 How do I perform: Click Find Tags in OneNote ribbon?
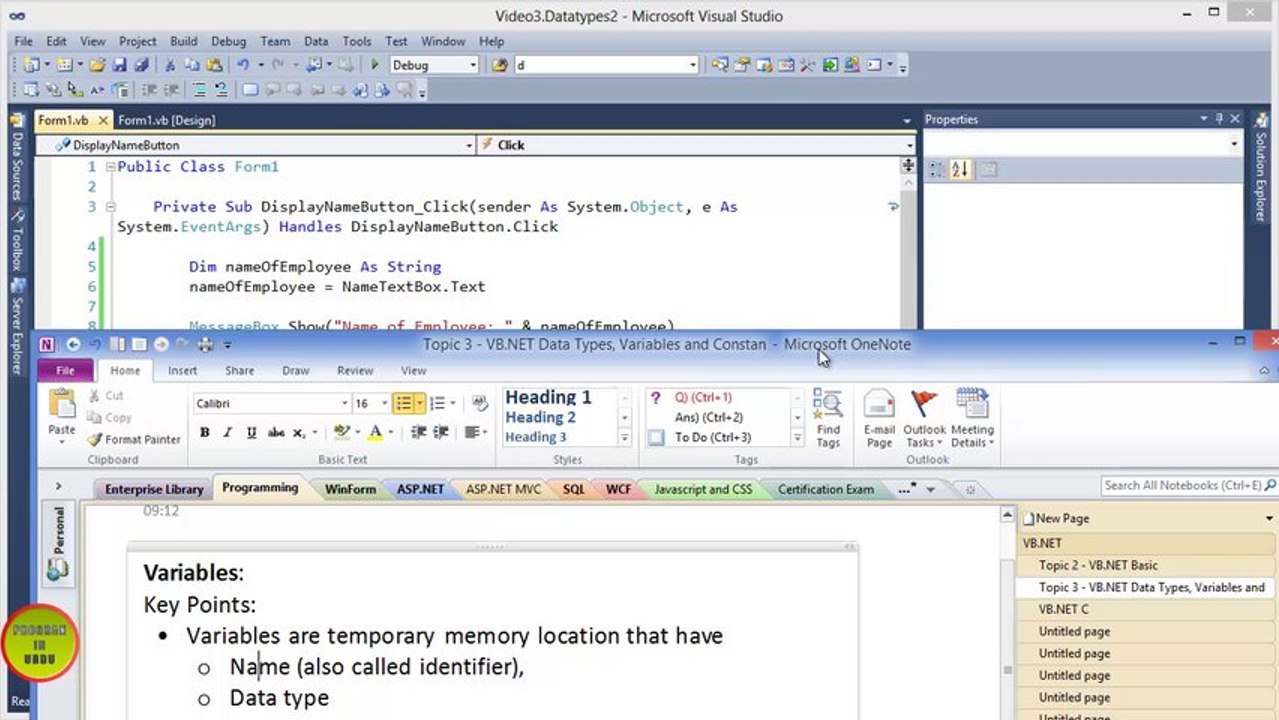pos(828,419)
